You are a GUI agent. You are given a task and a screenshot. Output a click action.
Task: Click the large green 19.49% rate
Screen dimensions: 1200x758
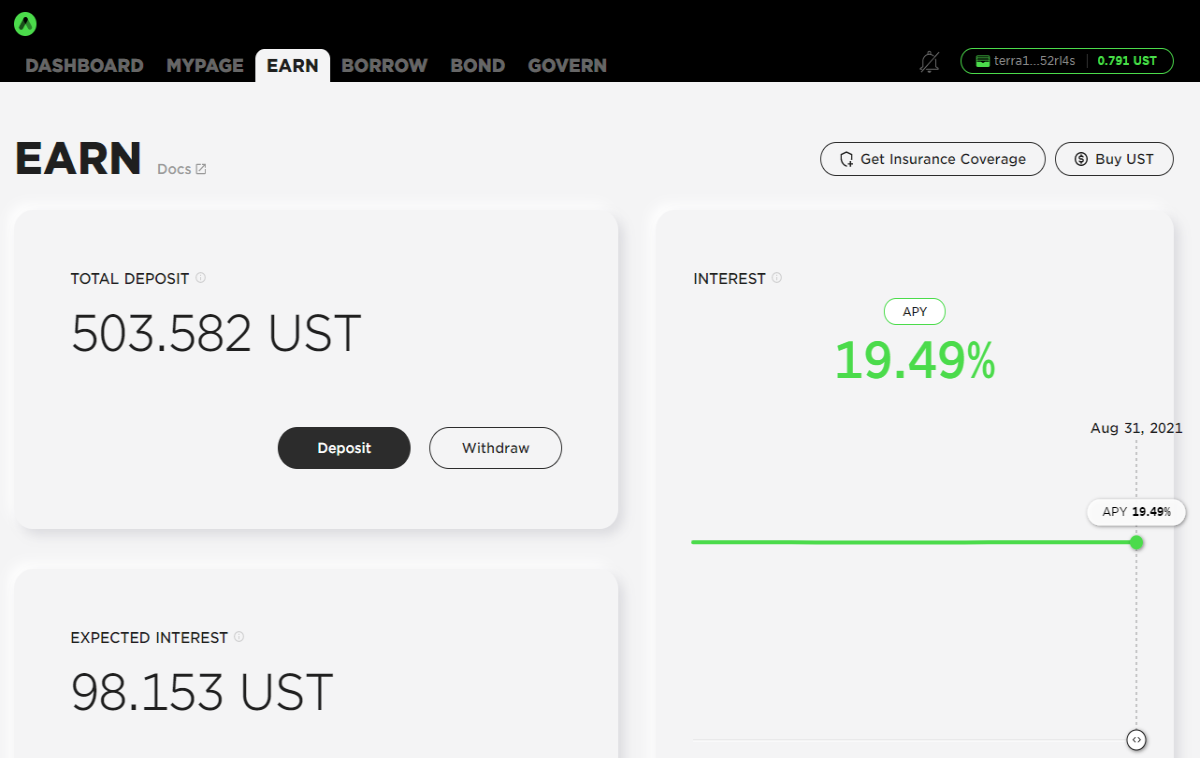(x=915, y=360)
